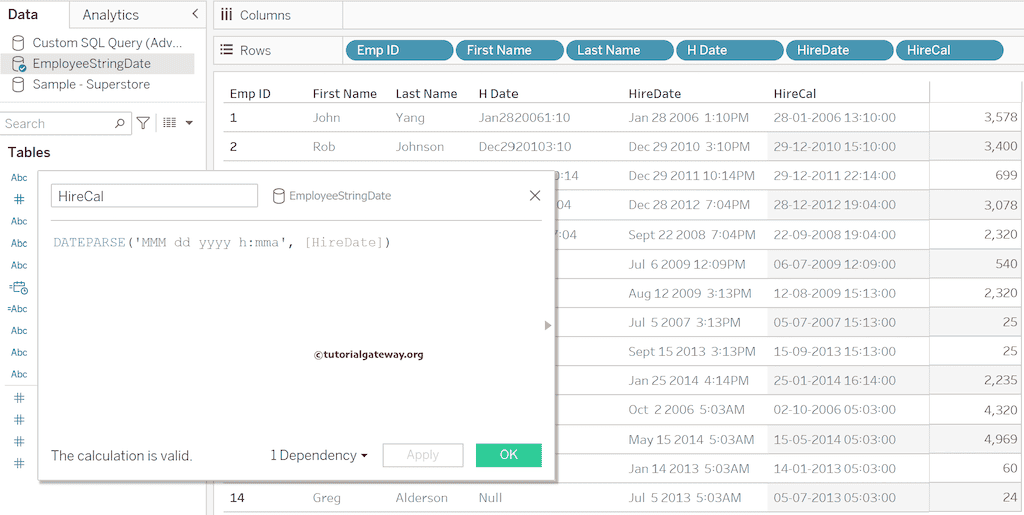The image size is (1024, 515).
Task: Select the Last Name pill on Rows
Action: click(620, 50)
